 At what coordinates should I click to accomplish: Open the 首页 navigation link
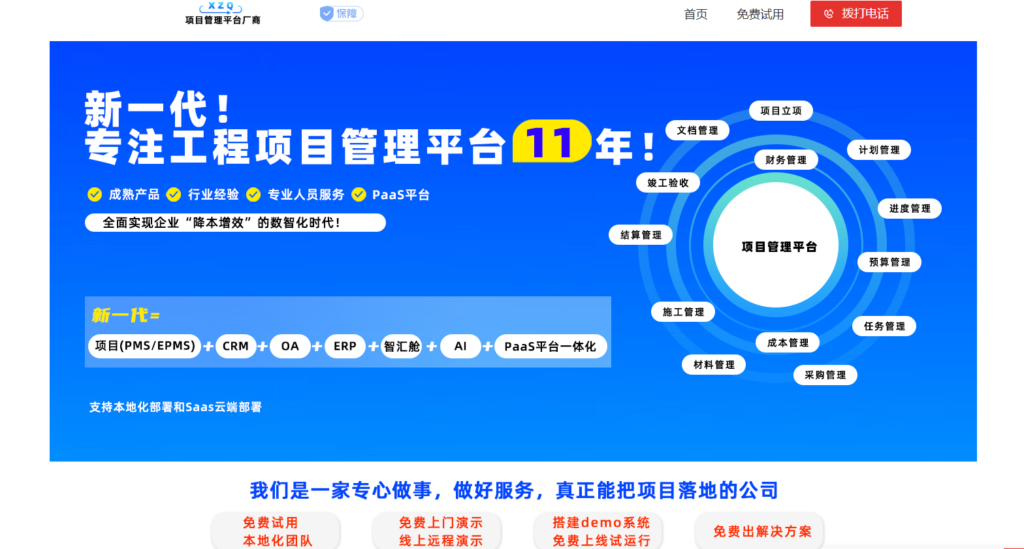[x=696, y=14]
